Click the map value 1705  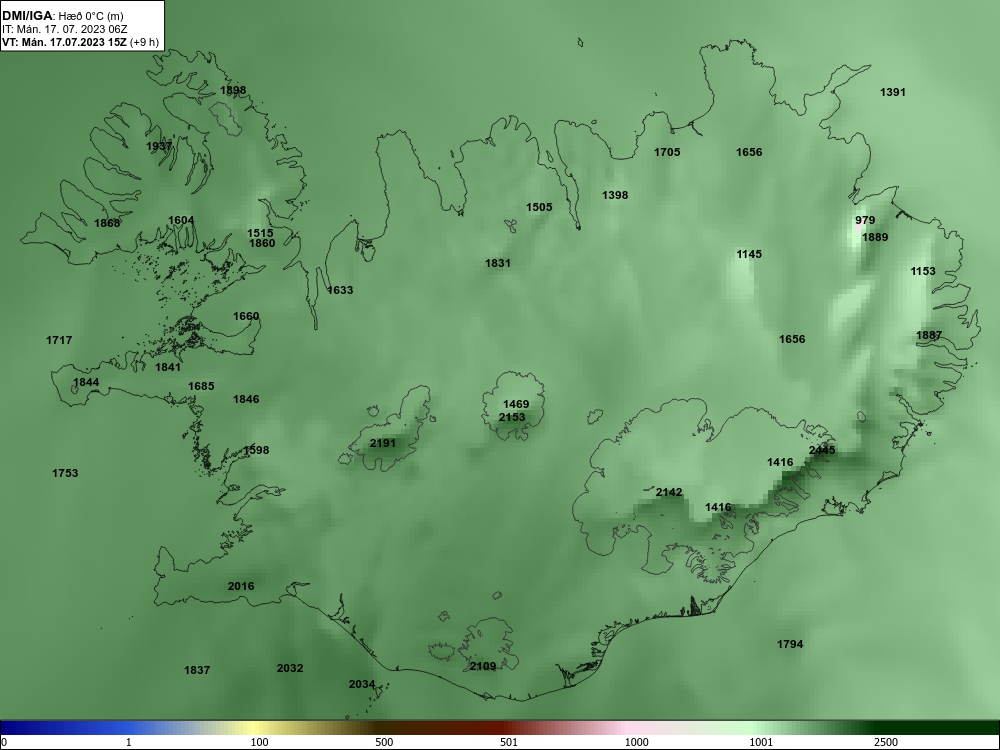coord(667,152)
